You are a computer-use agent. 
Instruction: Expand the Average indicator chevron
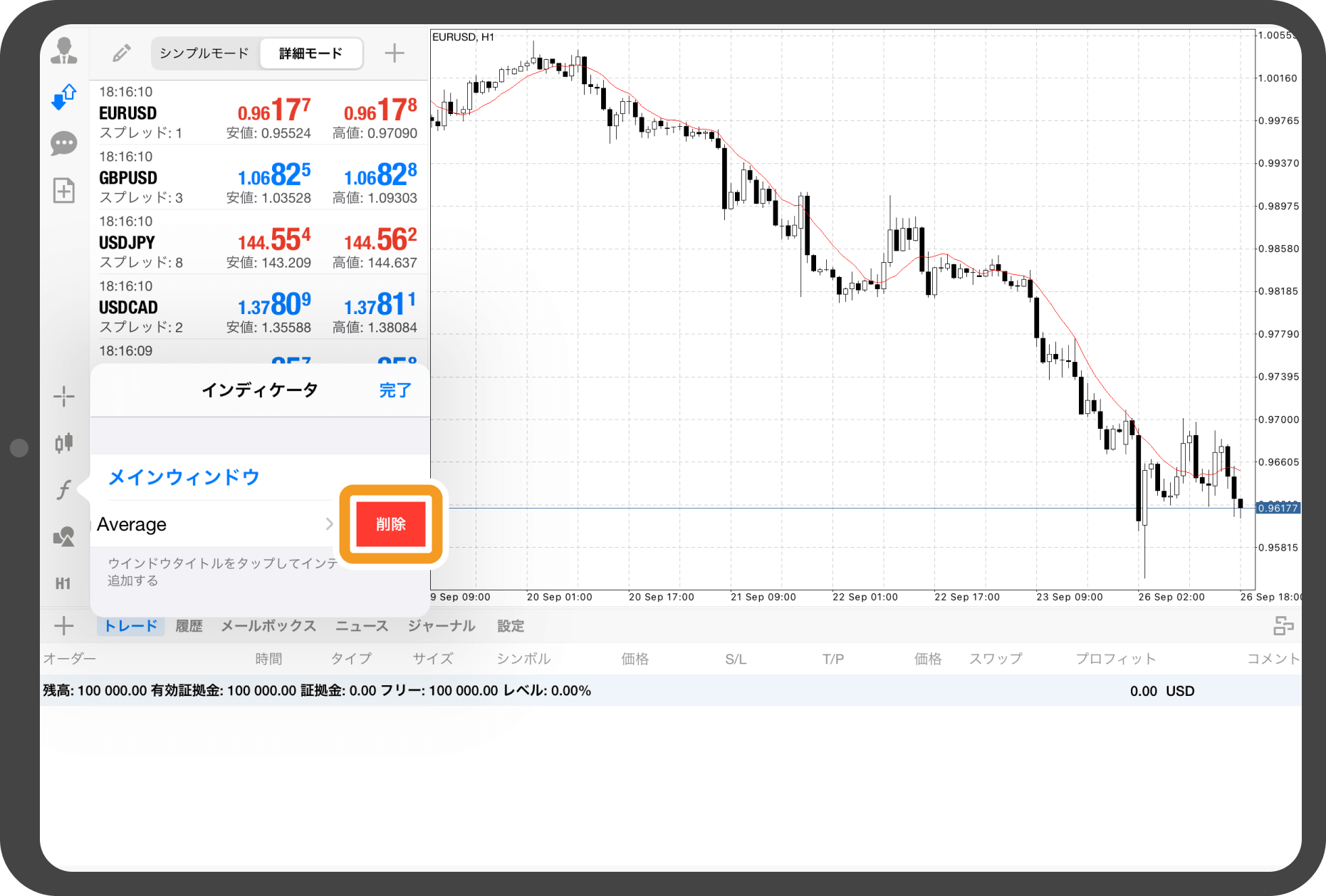click(329, 524)
